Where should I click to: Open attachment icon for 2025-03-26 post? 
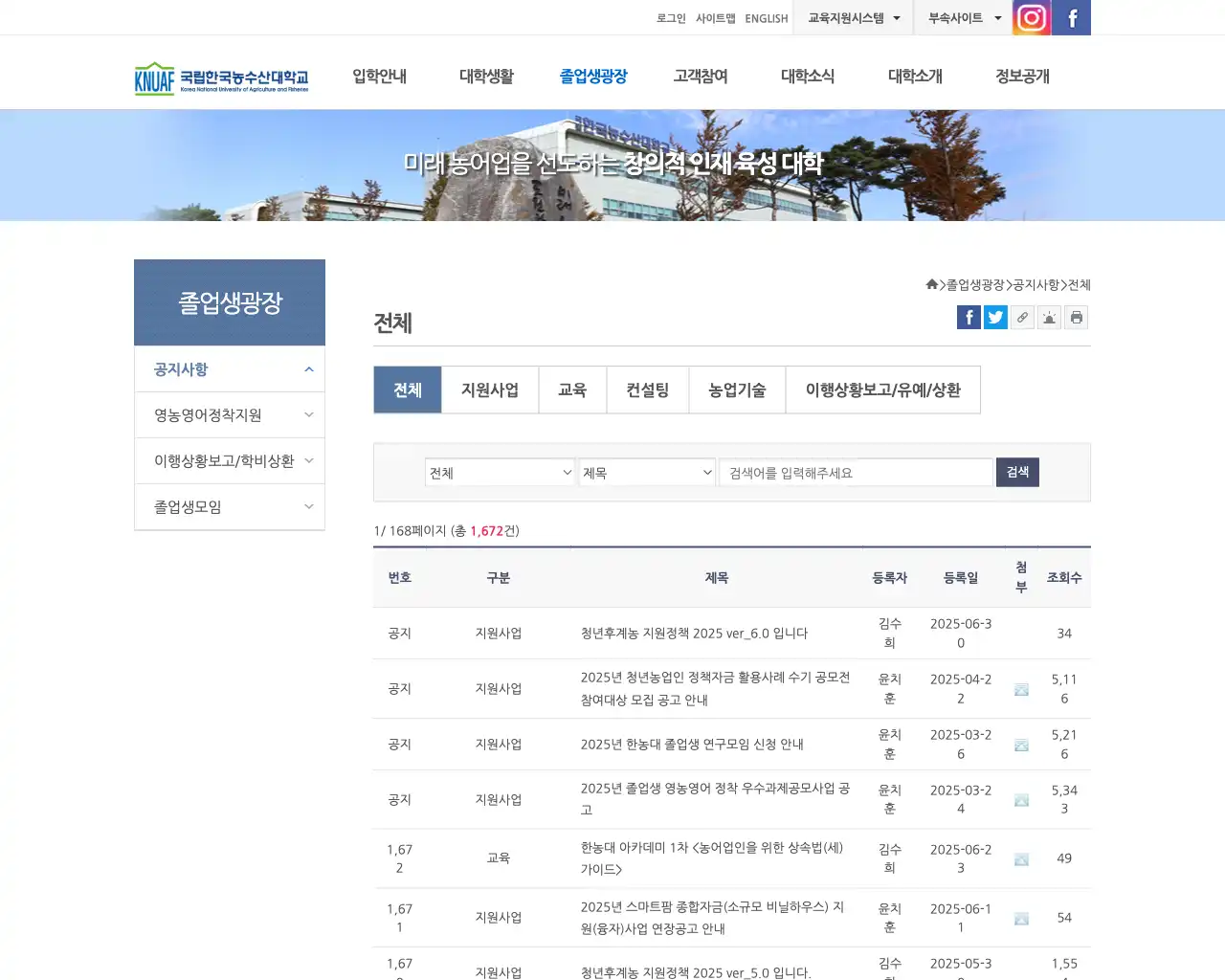point(1021,745)
